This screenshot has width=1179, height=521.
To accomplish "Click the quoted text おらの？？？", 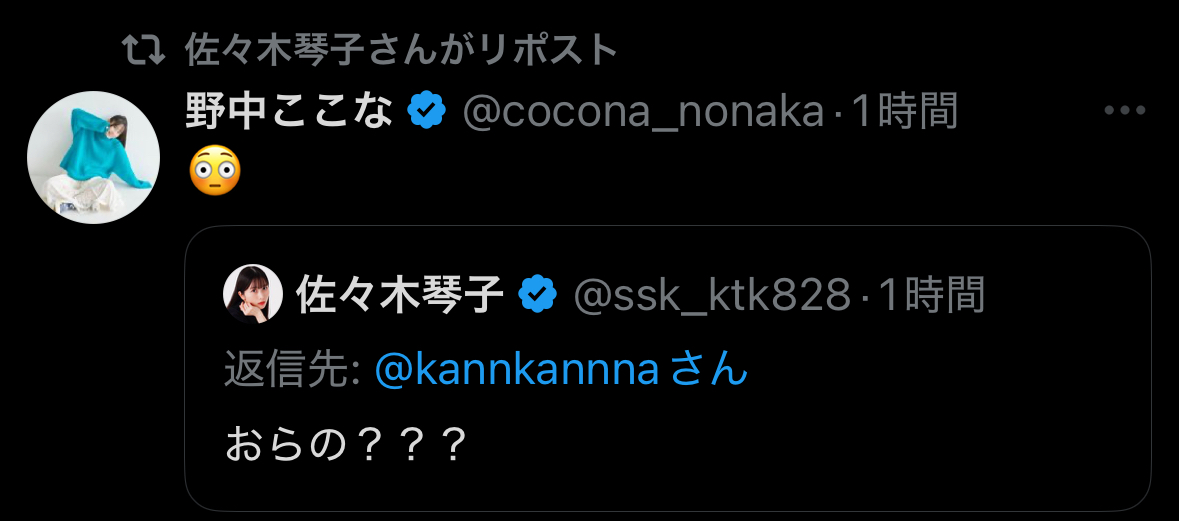I will click(x=346, y=445).
